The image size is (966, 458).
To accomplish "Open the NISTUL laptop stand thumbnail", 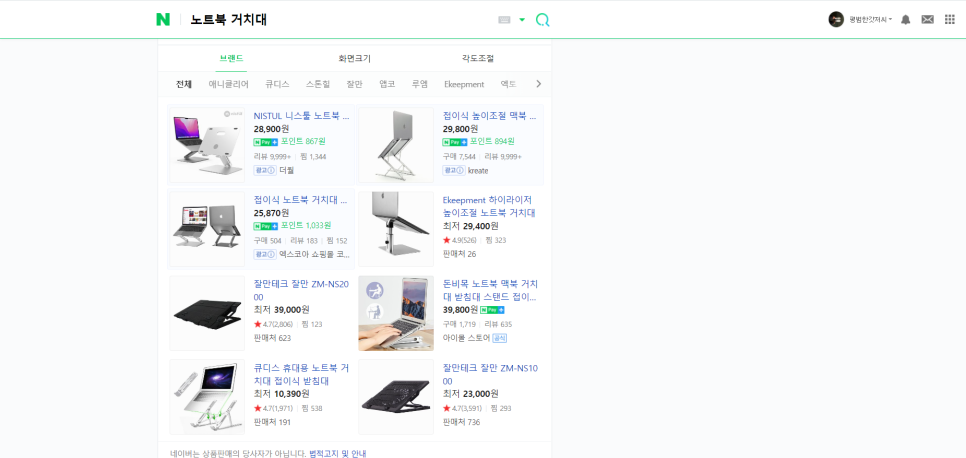I will (x=207, y=145).
